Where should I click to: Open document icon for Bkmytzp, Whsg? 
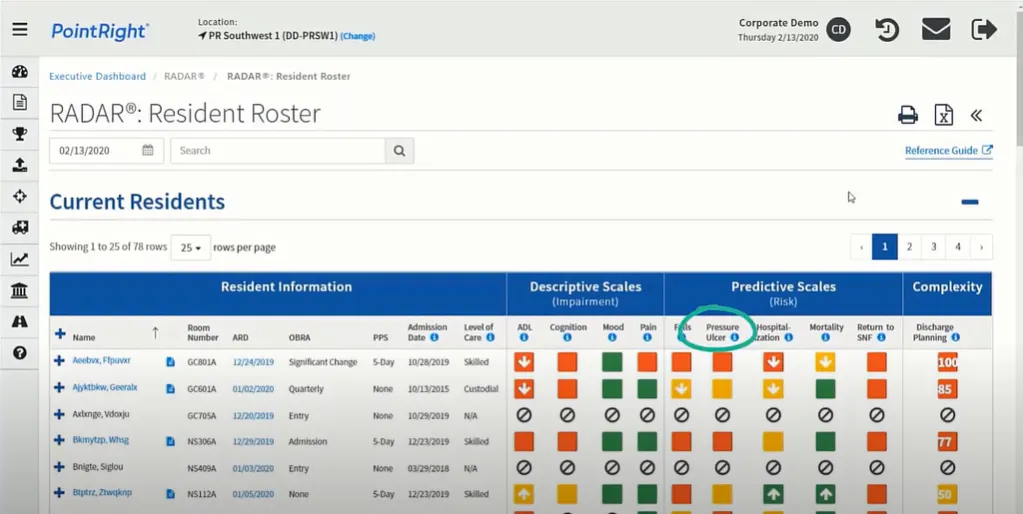(x=170, y=442)
